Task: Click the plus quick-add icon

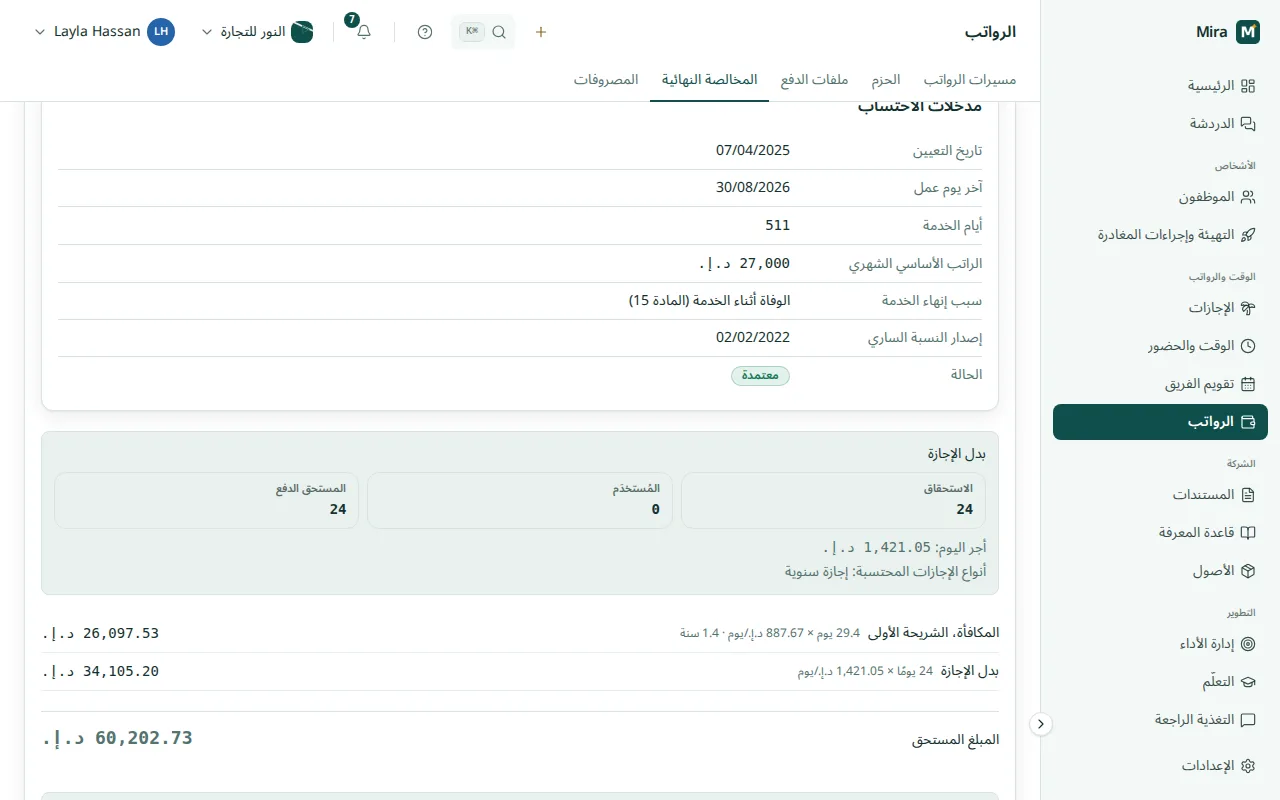Action: [541, 32]
